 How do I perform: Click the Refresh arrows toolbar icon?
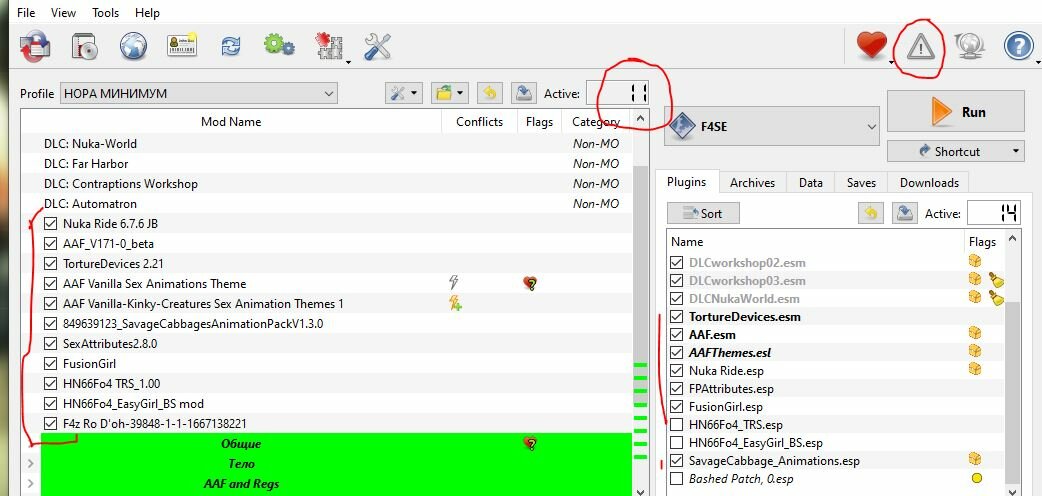point(231,47)
